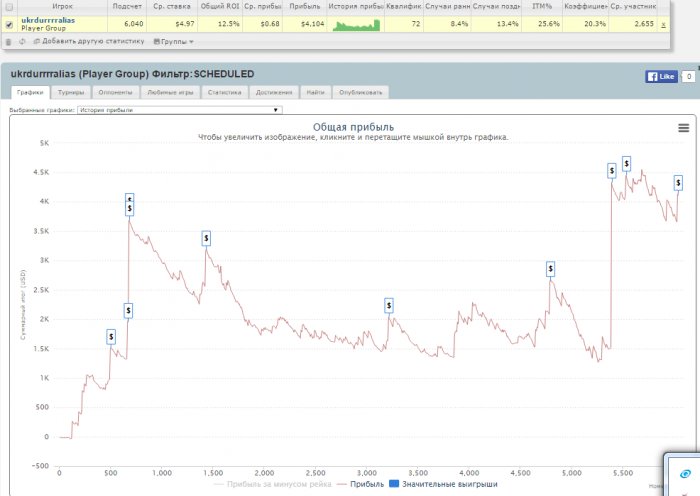The height and width of the screenshot is (496, 700).
Task: Click the trash icon below player row
Action: click(9, 42)
